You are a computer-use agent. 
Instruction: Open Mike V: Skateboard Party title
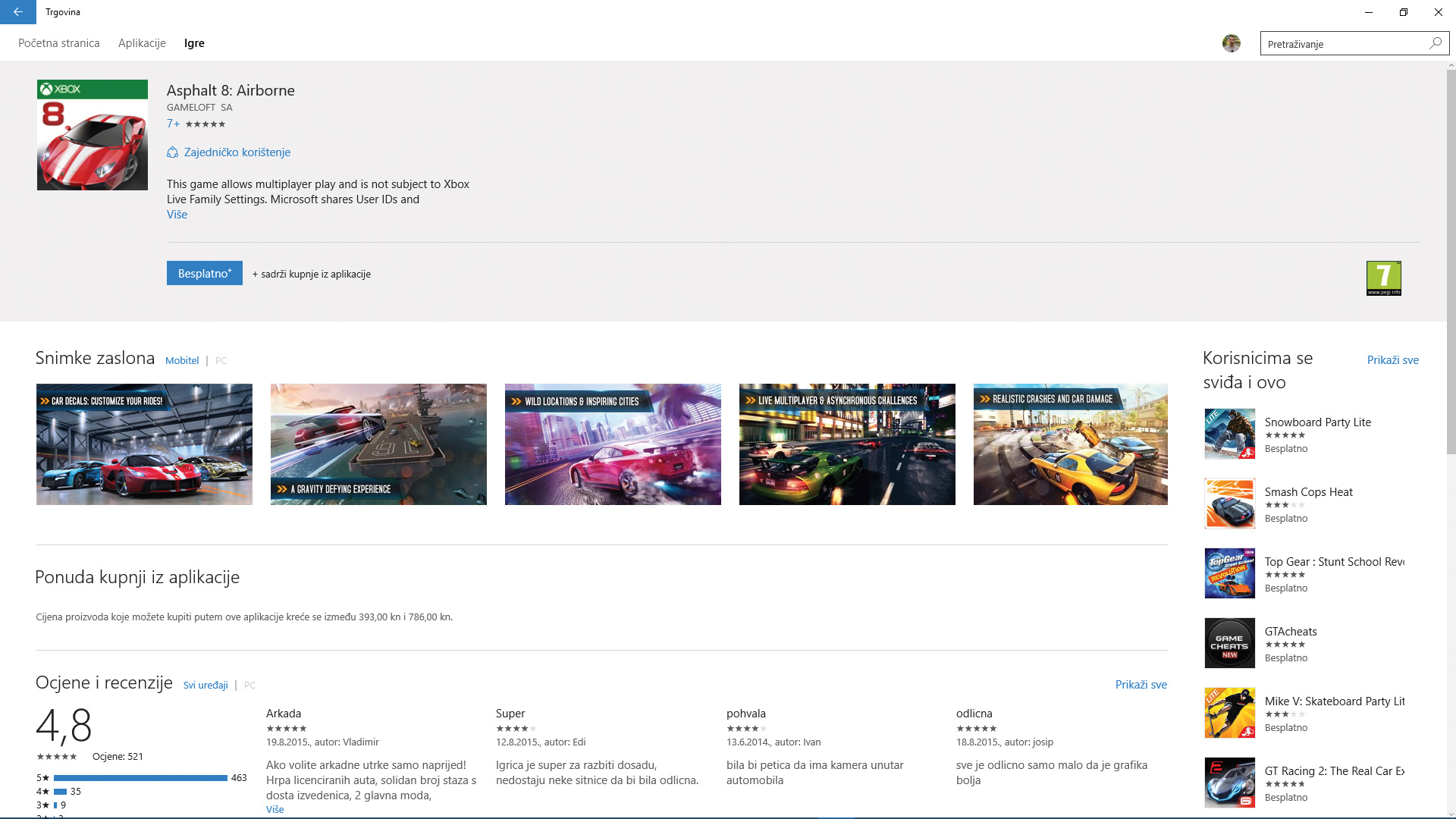pyautogui.click(x=1334, y=701)
